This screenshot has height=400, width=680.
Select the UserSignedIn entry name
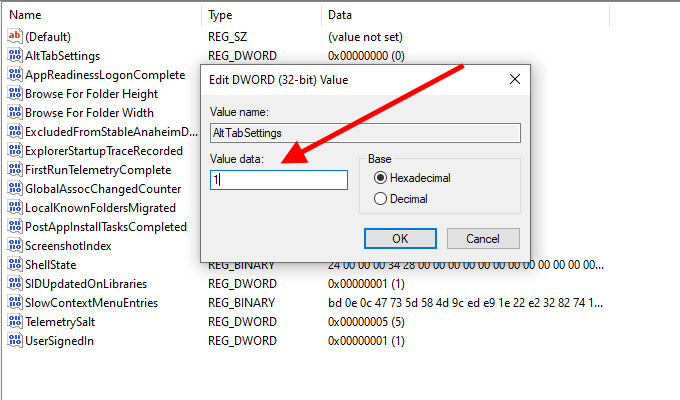pyautogui.click(x=59, y=341)
